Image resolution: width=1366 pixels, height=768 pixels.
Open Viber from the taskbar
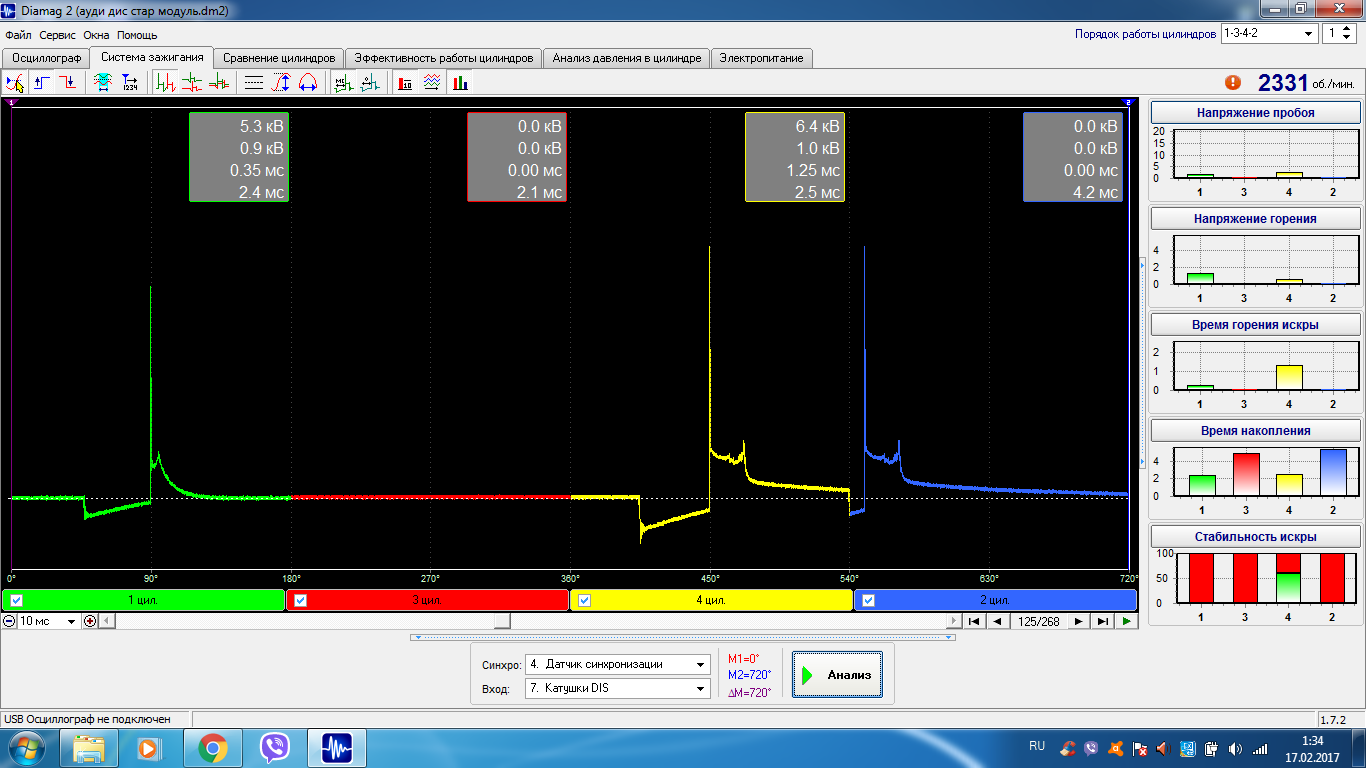pyautogui.click(x=275, y=748)
